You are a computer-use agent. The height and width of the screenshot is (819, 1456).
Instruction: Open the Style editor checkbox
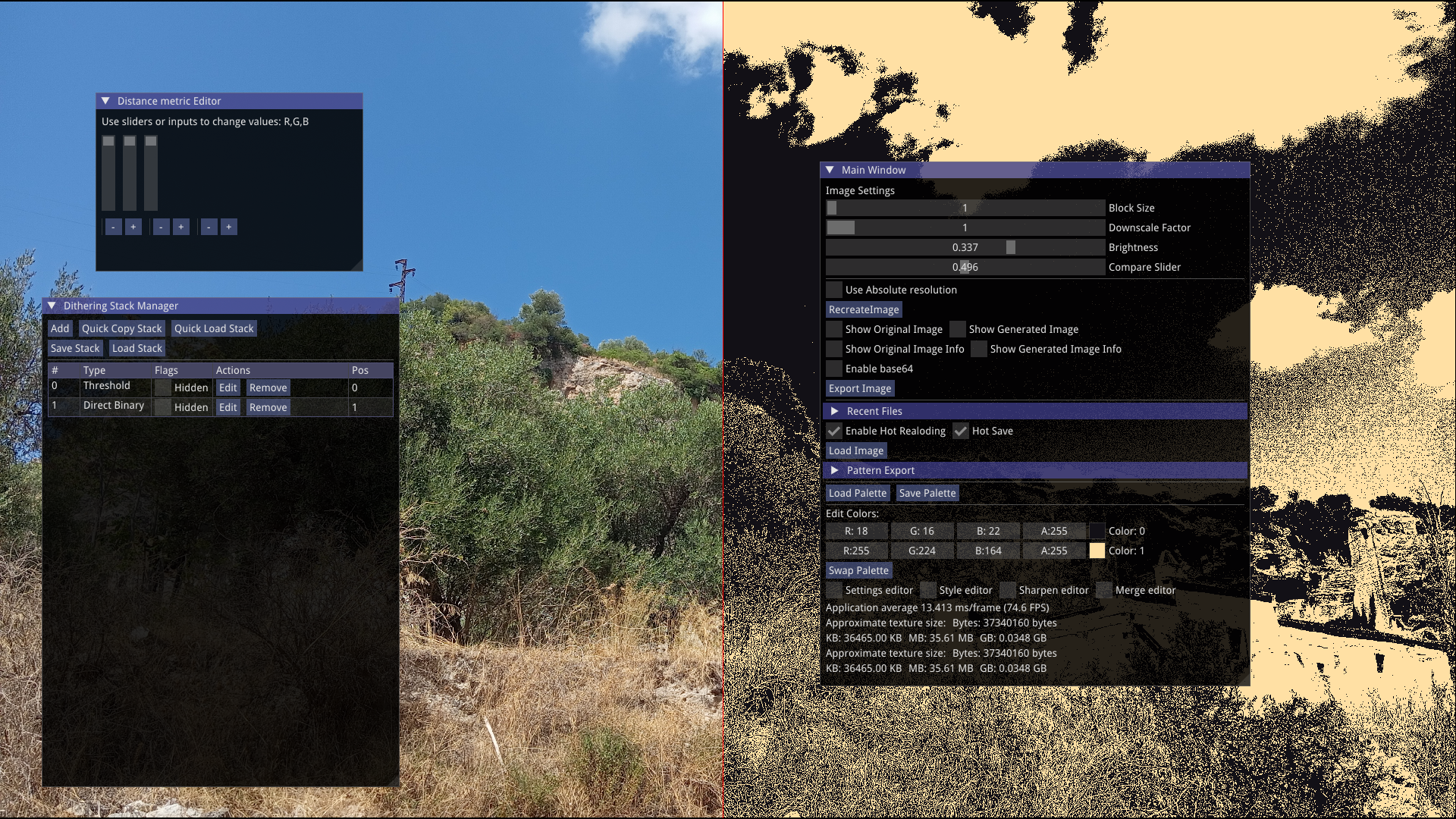pyautogui.click(x=928, y=590)
